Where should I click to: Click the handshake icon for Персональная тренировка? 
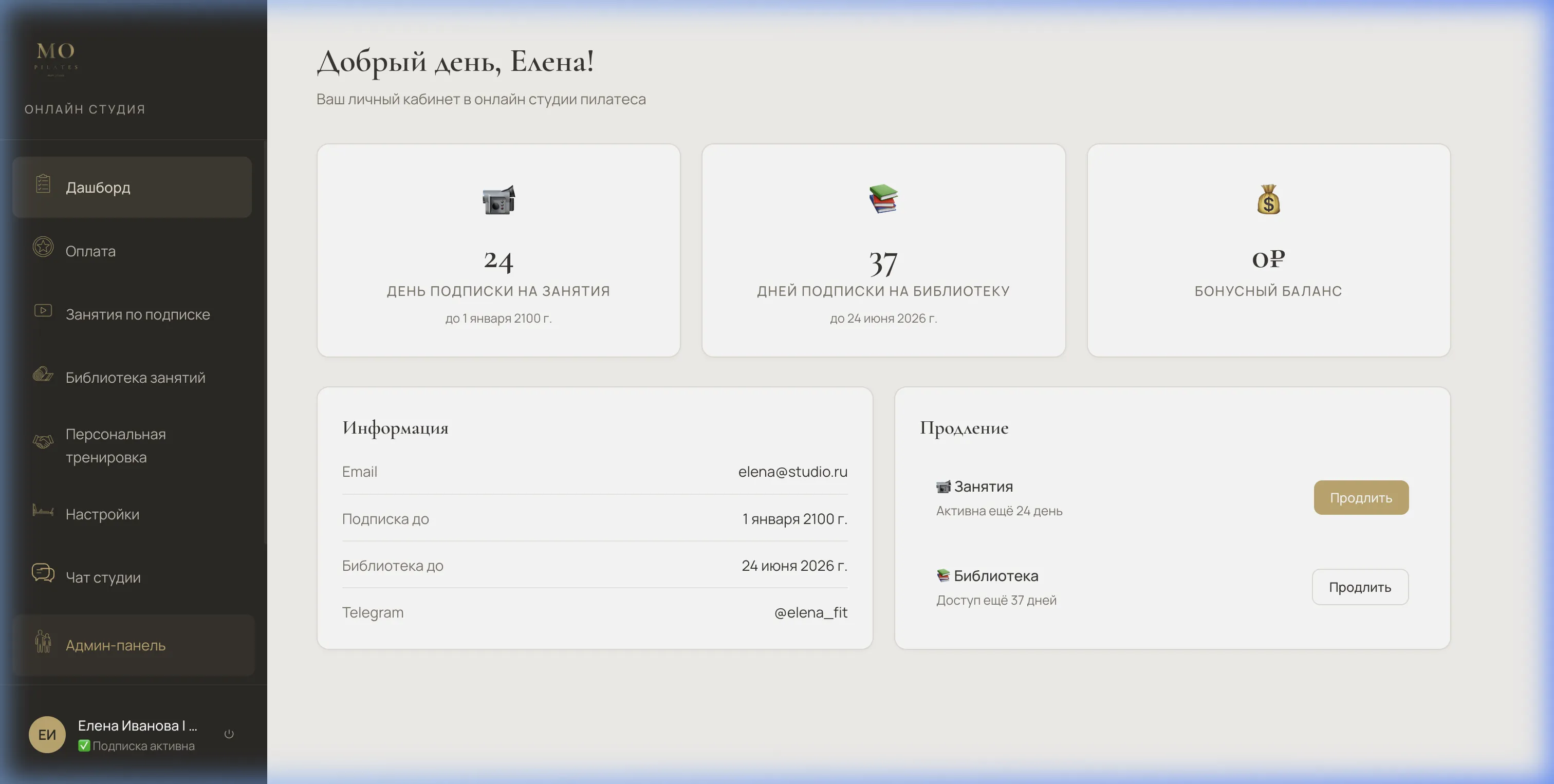[x=43, y=442]
